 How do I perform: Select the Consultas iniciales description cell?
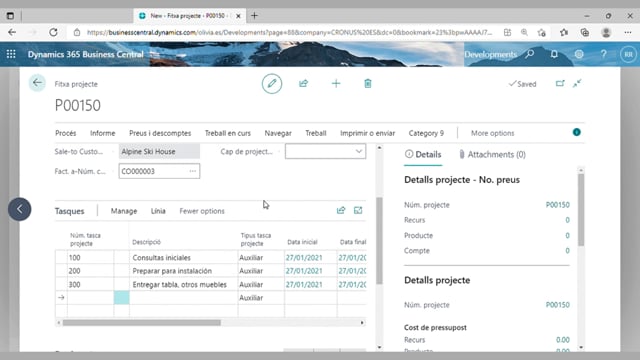[x=184, y=258]
